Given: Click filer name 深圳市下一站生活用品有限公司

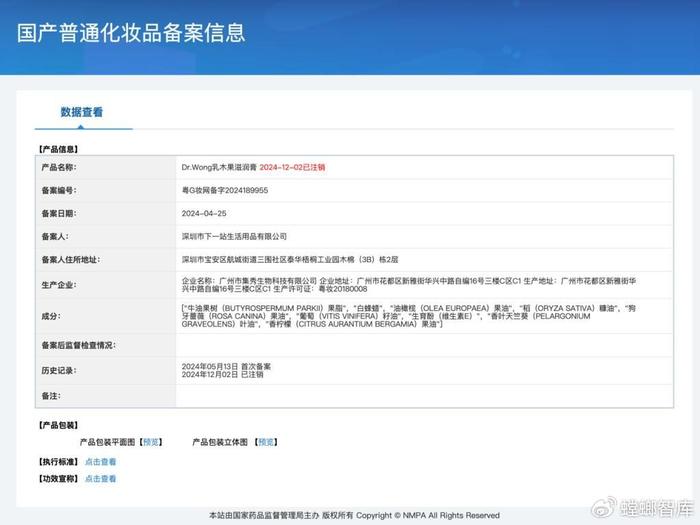Looking at the screenshot, I should [234, 237].
